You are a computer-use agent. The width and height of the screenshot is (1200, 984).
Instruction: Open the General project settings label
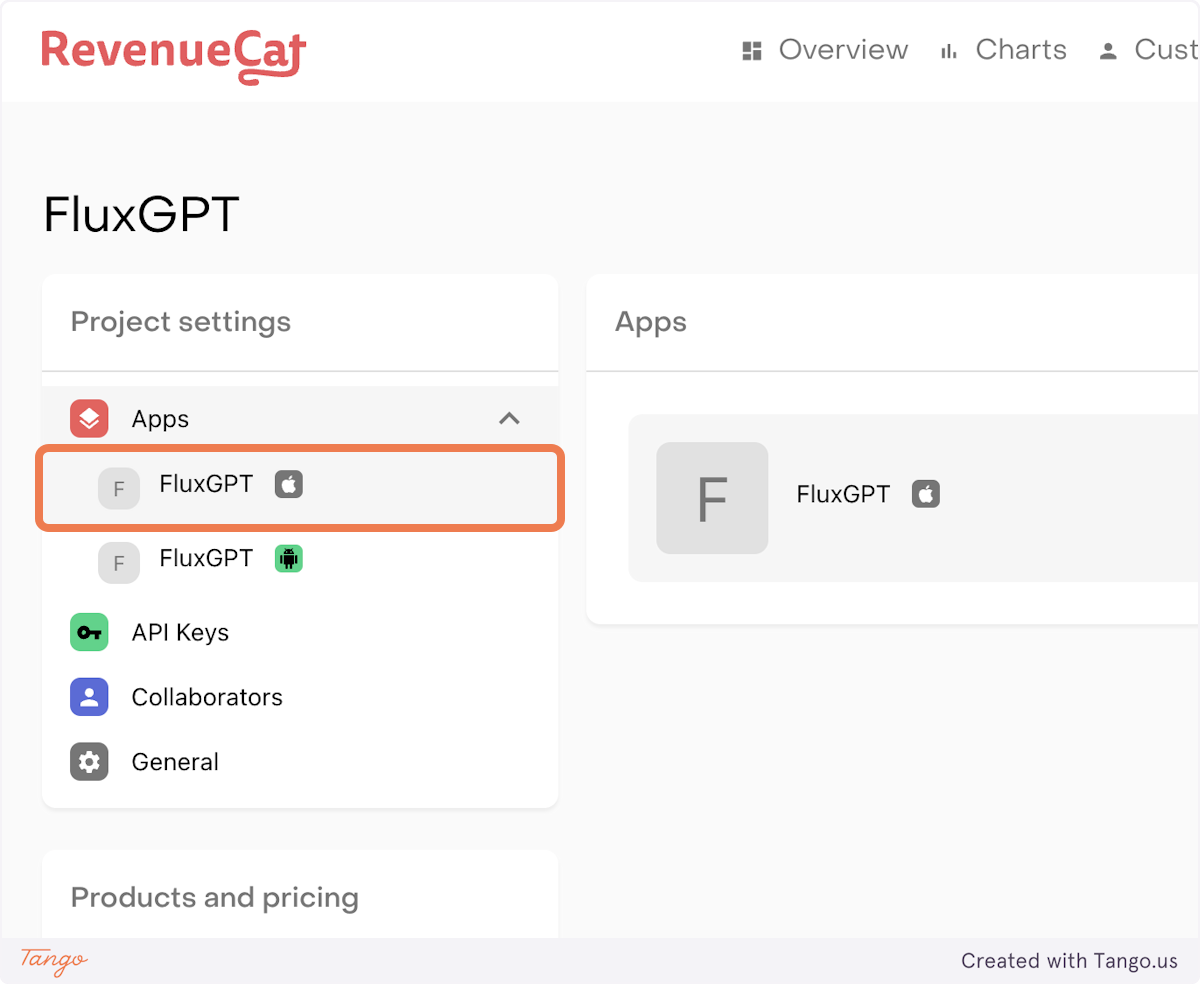tap(175, 762)
